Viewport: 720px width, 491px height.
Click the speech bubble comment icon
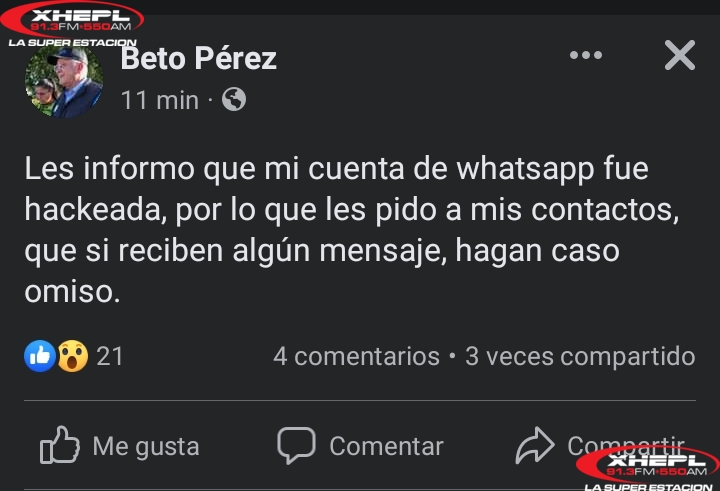click(x=296, y=445)
